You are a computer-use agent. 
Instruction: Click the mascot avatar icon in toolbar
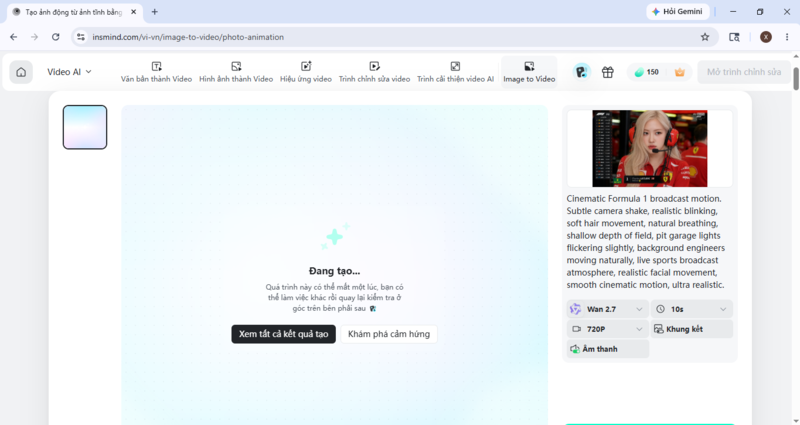pos(582,72)
